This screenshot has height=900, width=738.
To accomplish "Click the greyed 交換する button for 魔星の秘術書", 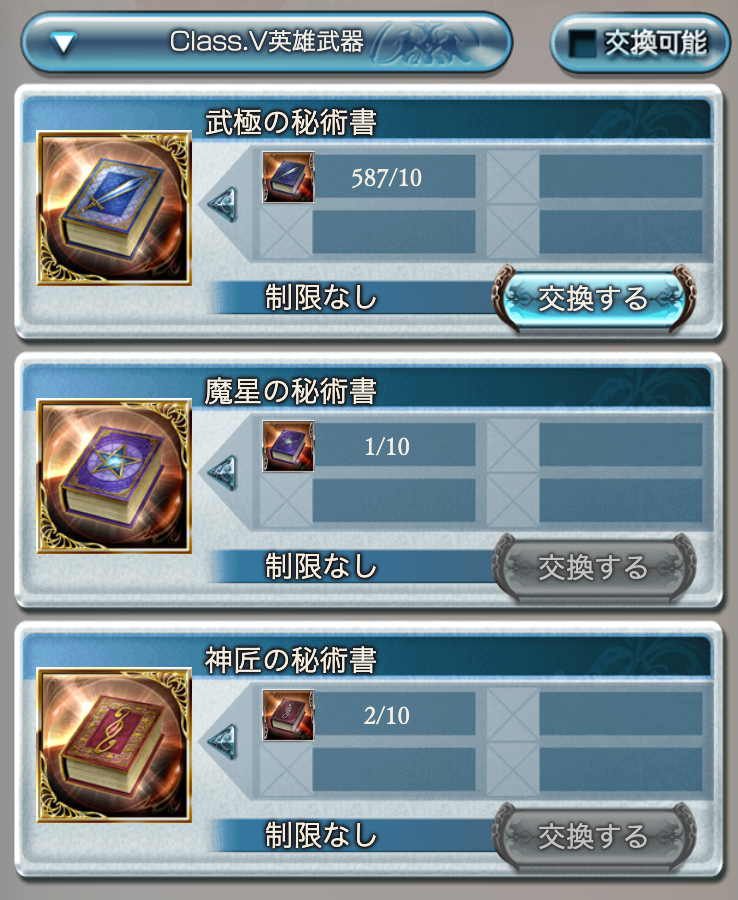I will point(593,567).
